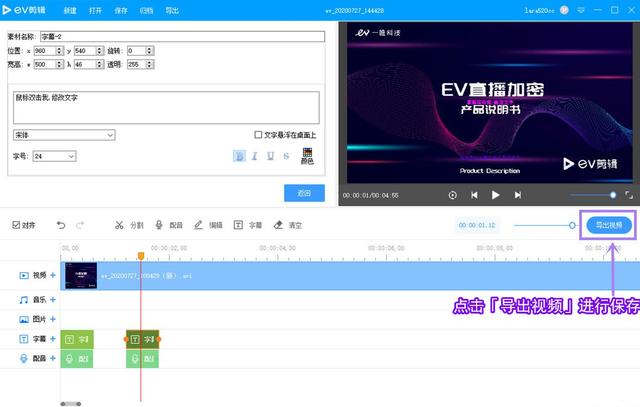Open the 宋体 font dropdown

64,135
